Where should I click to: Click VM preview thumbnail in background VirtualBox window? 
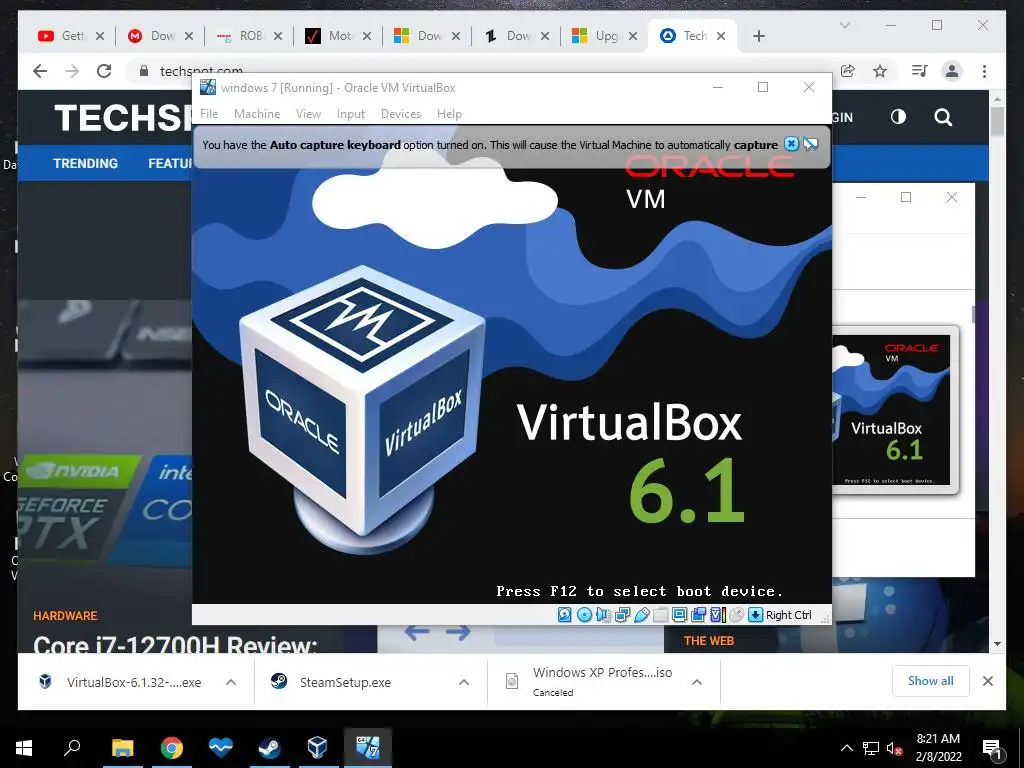click(x=895, y=409)
